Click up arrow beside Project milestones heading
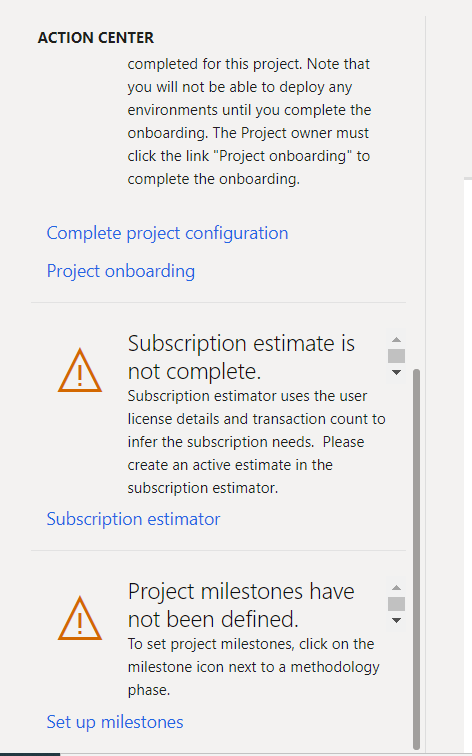The width and height of the screenshot is (472, 756). point(396,587)
